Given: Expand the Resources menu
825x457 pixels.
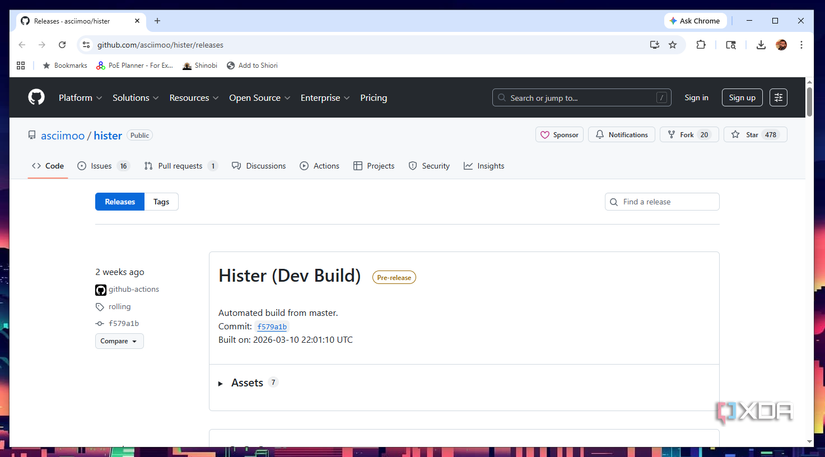Looking at the screenshot, I should pyautogui.click(x=194, y=98).
